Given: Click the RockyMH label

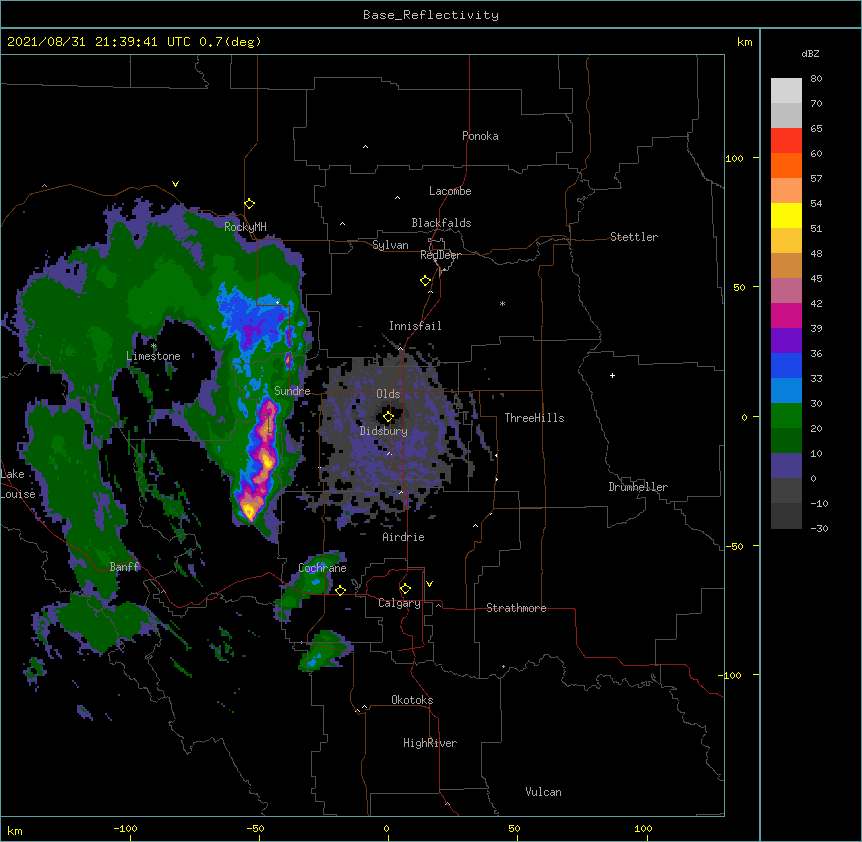Looking at the screenshot, I should (245, 227).
